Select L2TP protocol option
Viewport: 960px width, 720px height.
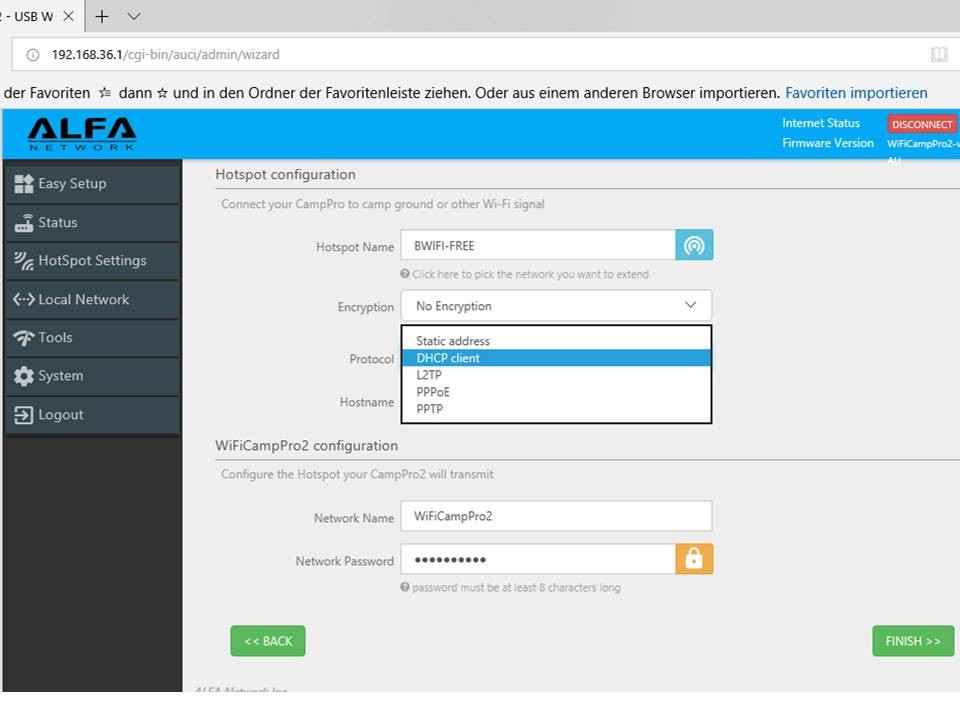(x=557, y=375)
